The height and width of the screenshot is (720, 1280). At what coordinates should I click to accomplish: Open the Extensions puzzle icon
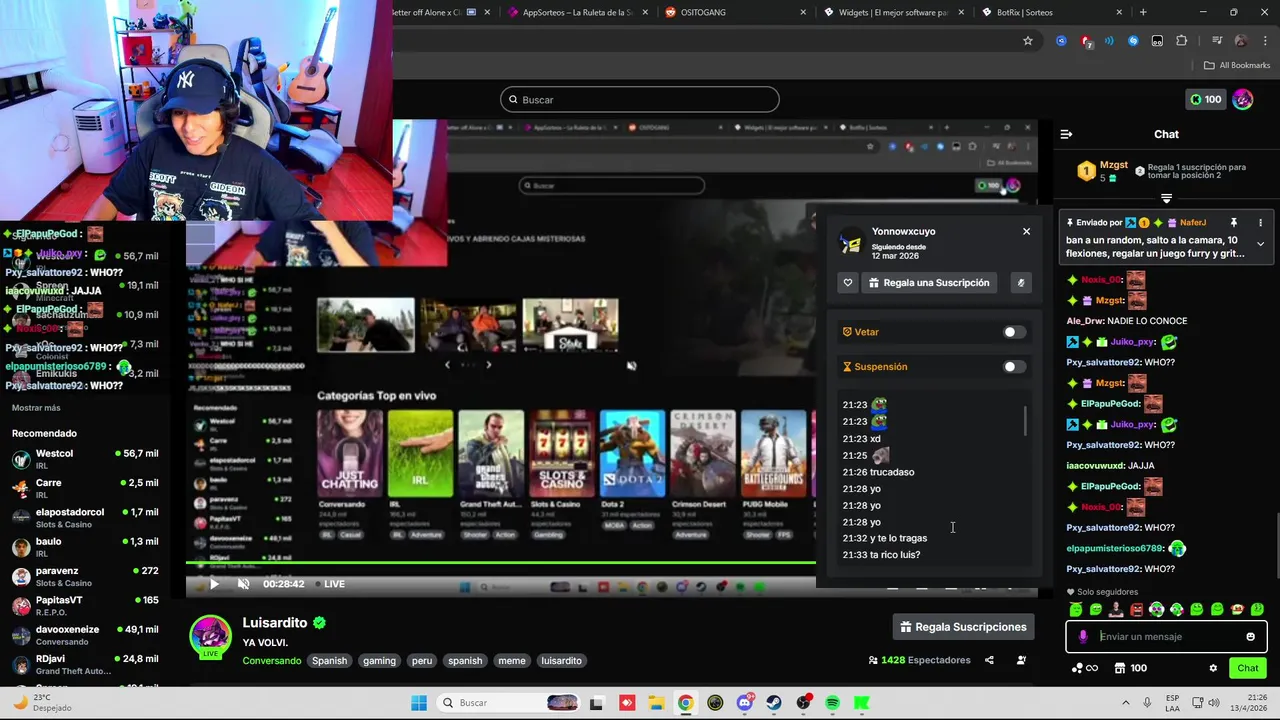point(1182,41)
